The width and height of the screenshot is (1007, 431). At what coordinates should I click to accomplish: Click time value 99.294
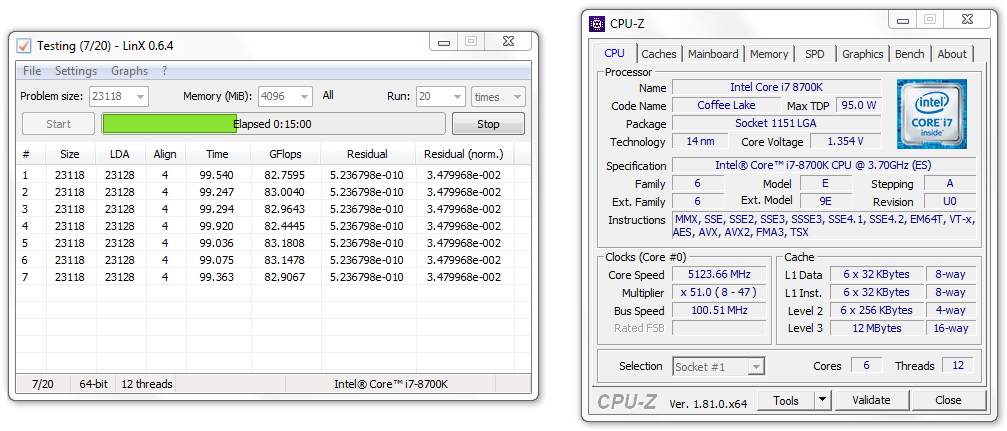click(x=216, y=209)
